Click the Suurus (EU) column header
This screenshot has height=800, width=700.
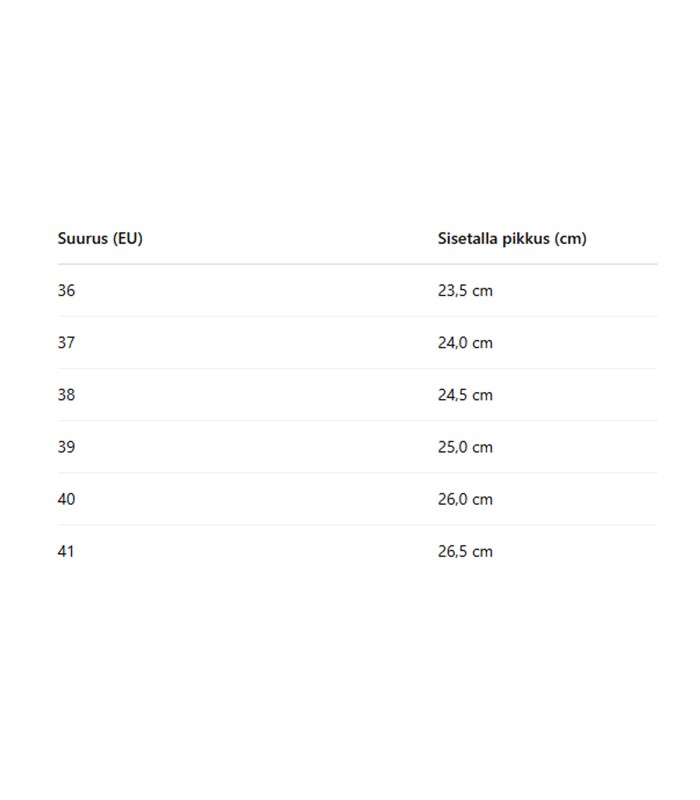tap(100, 238)
